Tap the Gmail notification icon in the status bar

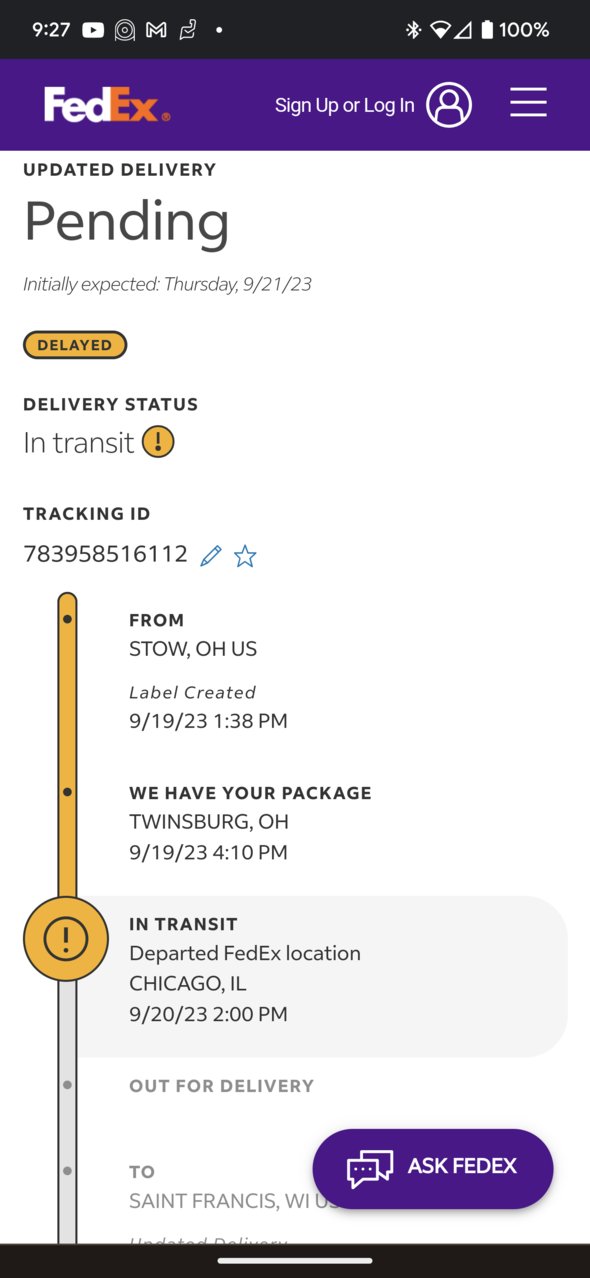(156, 30)
